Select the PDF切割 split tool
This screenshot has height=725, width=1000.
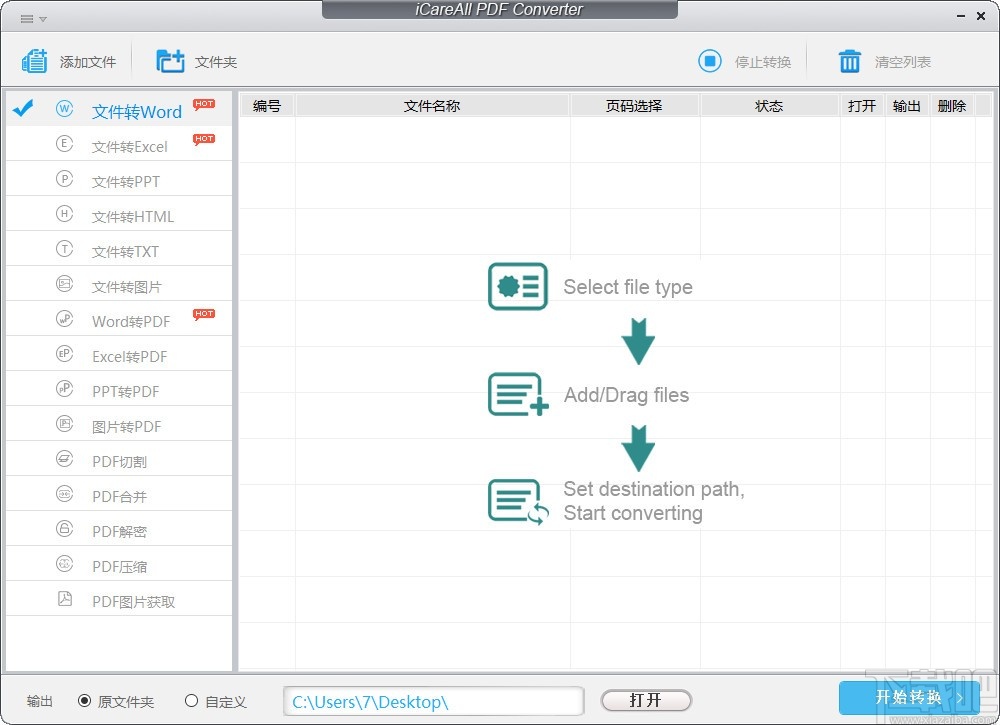(x=118, y=460)
